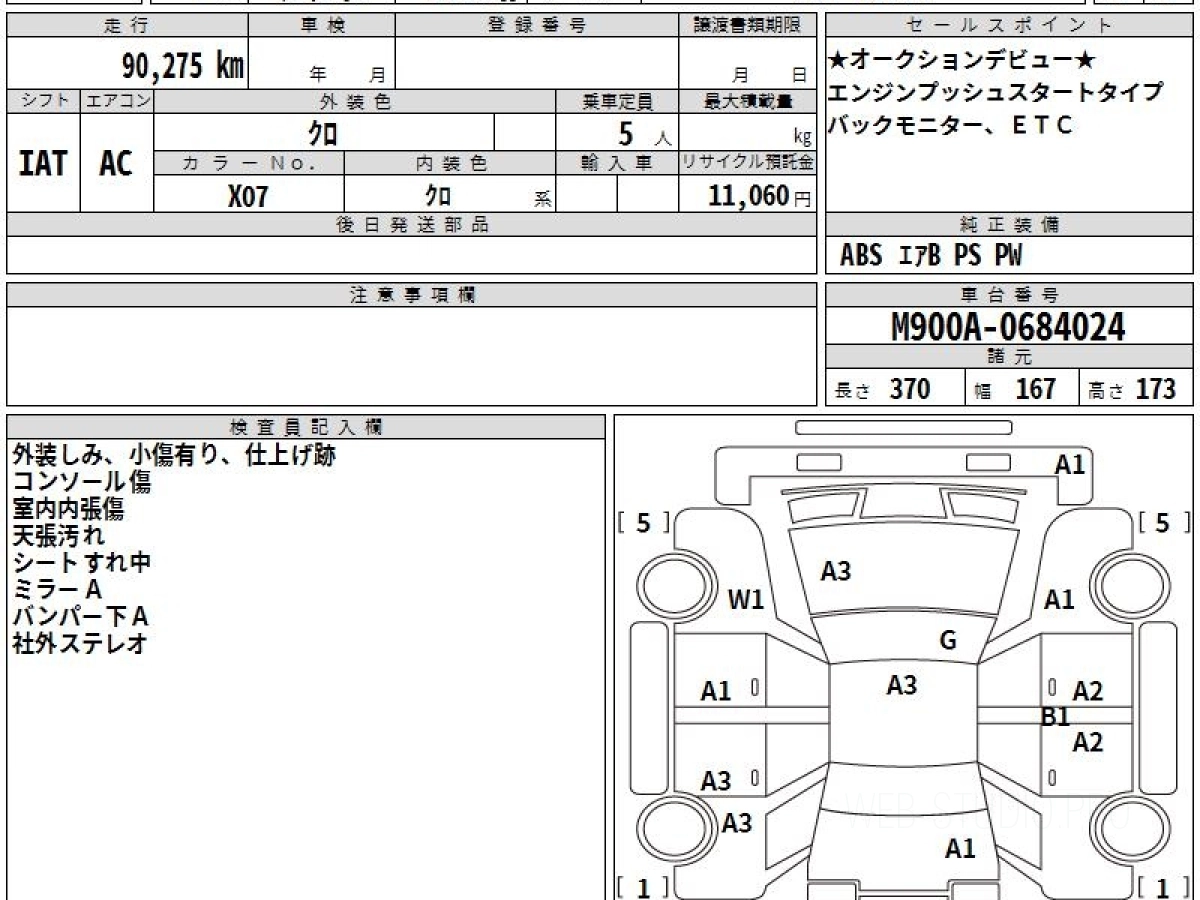Screen dimensions: 1200x900
Task: Click the 注意事項欄 header
Action: 411,295
